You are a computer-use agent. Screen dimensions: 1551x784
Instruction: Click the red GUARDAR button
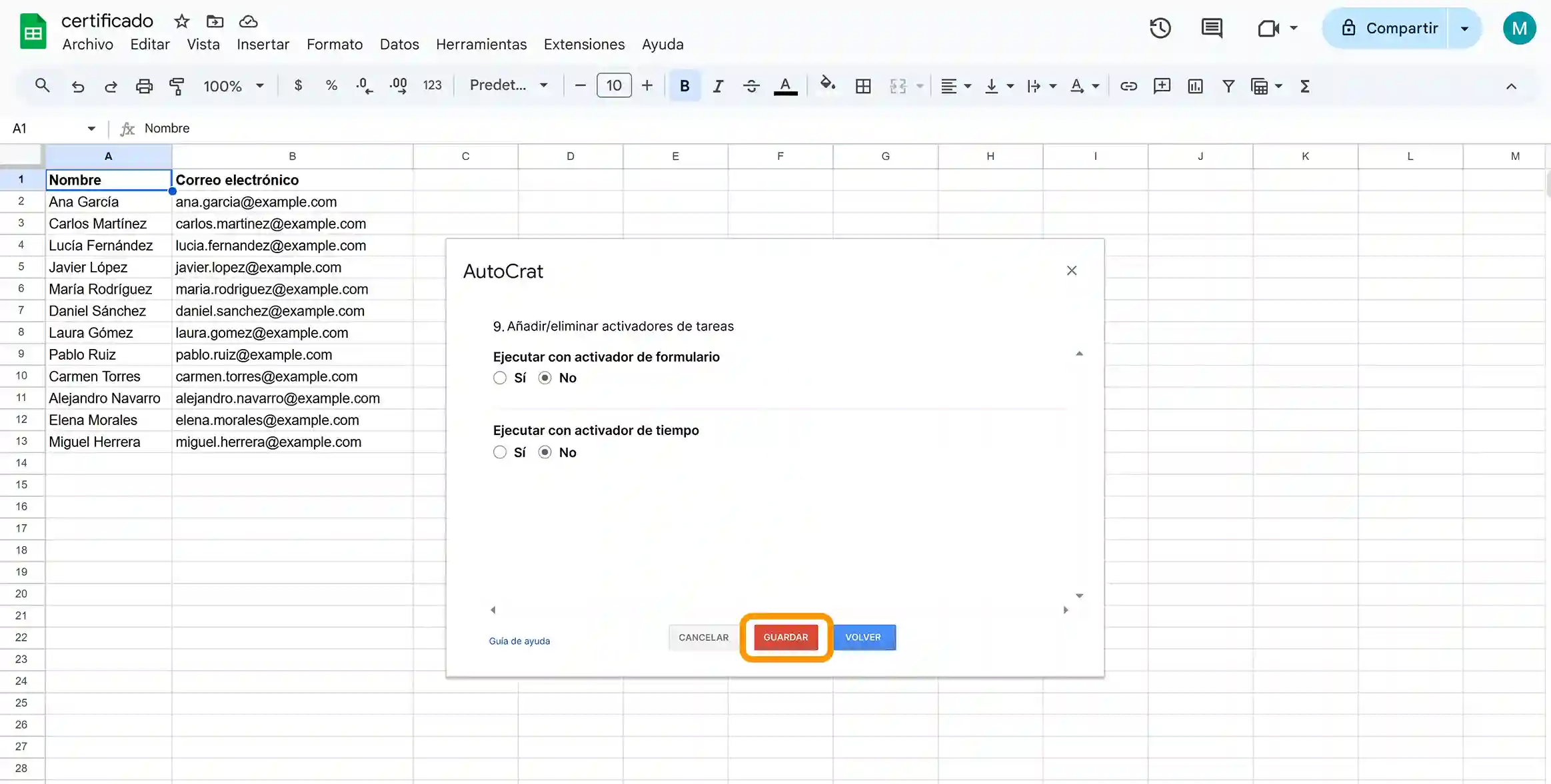(x=785, y=637)
